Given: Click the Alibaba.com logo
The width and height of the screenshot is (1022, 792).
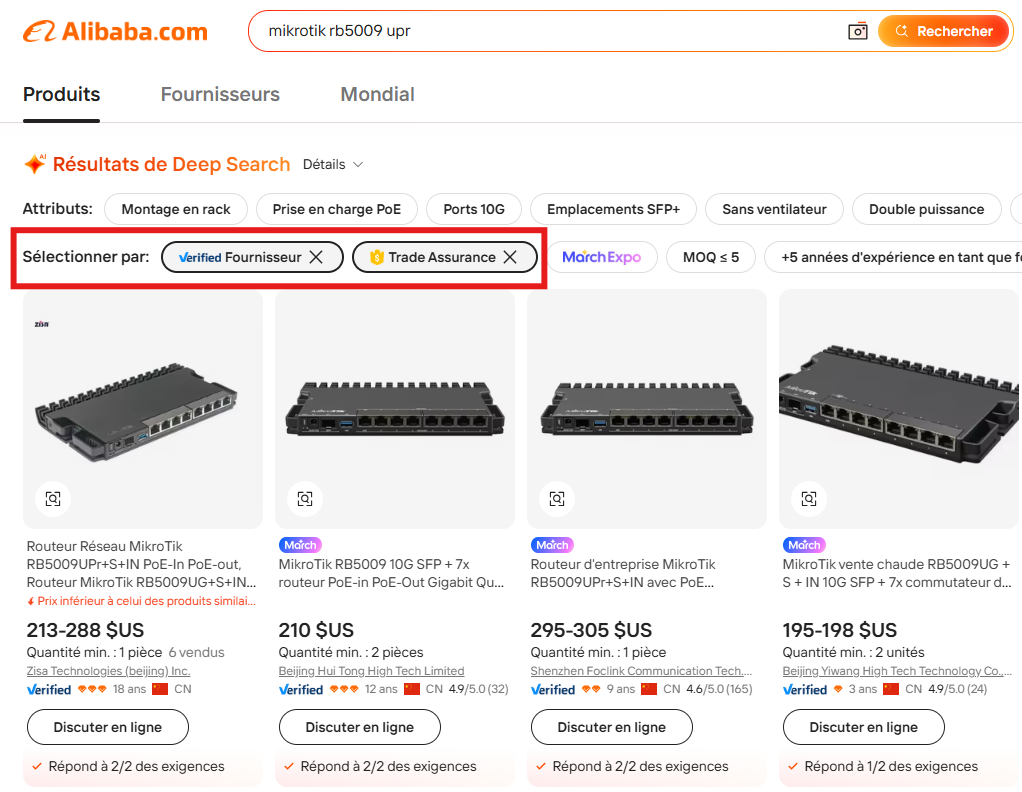Looking at the screenshot, I should click(115, 31).
